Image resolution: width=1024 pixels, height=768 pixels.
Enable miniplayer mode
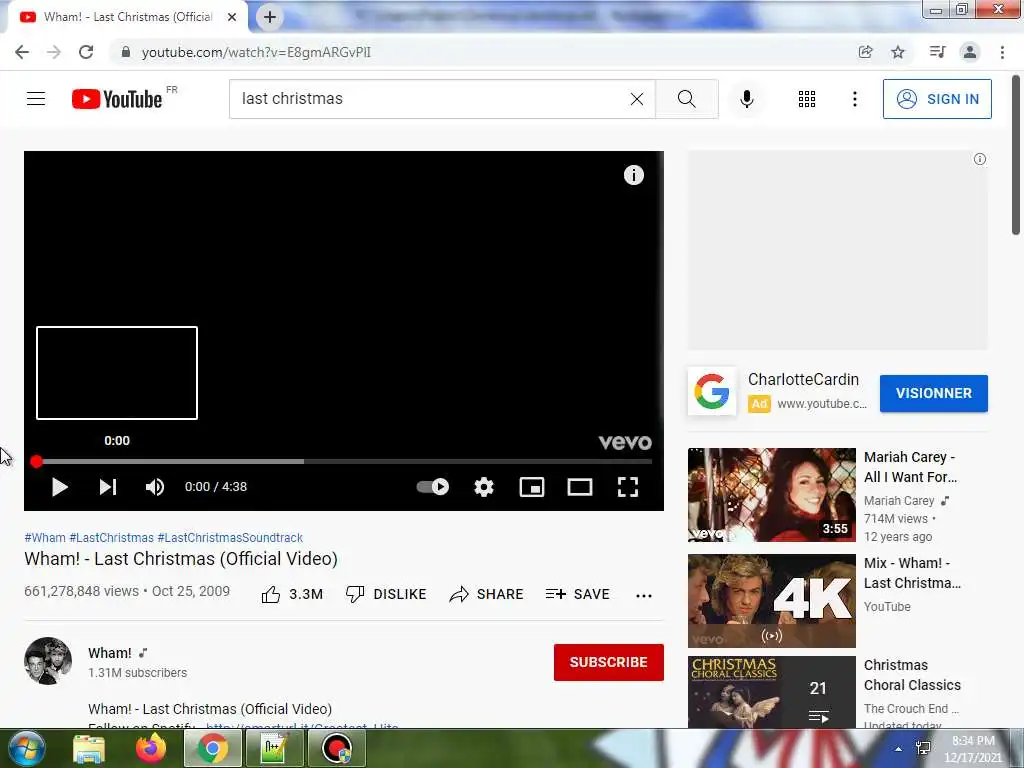click(532, 487)
